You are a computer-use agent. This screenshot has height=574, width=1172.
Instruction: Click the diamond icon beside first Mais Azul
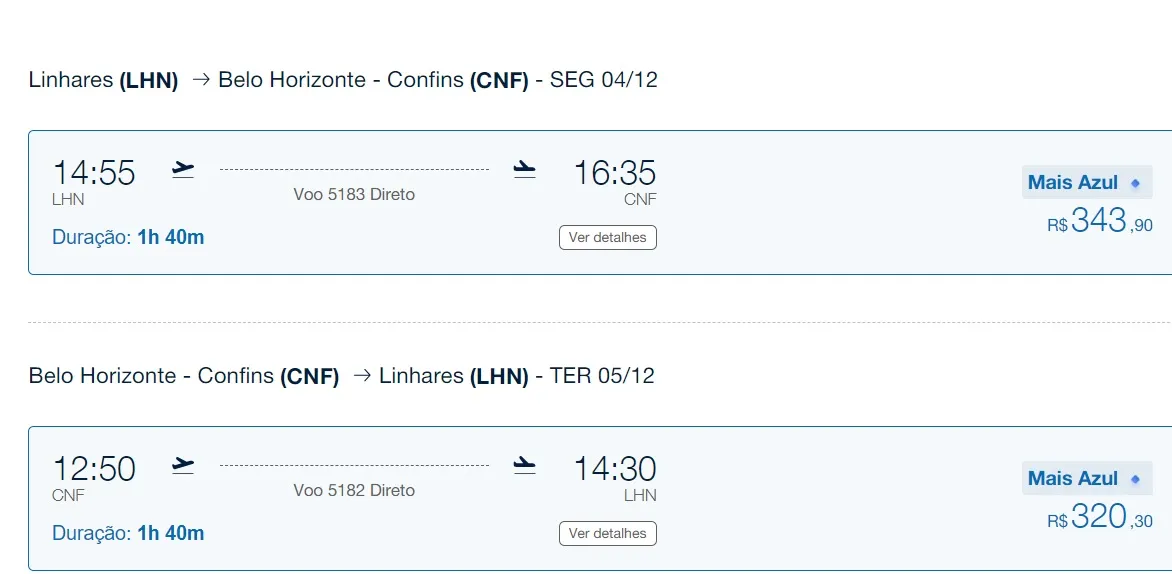(1135, 183)
